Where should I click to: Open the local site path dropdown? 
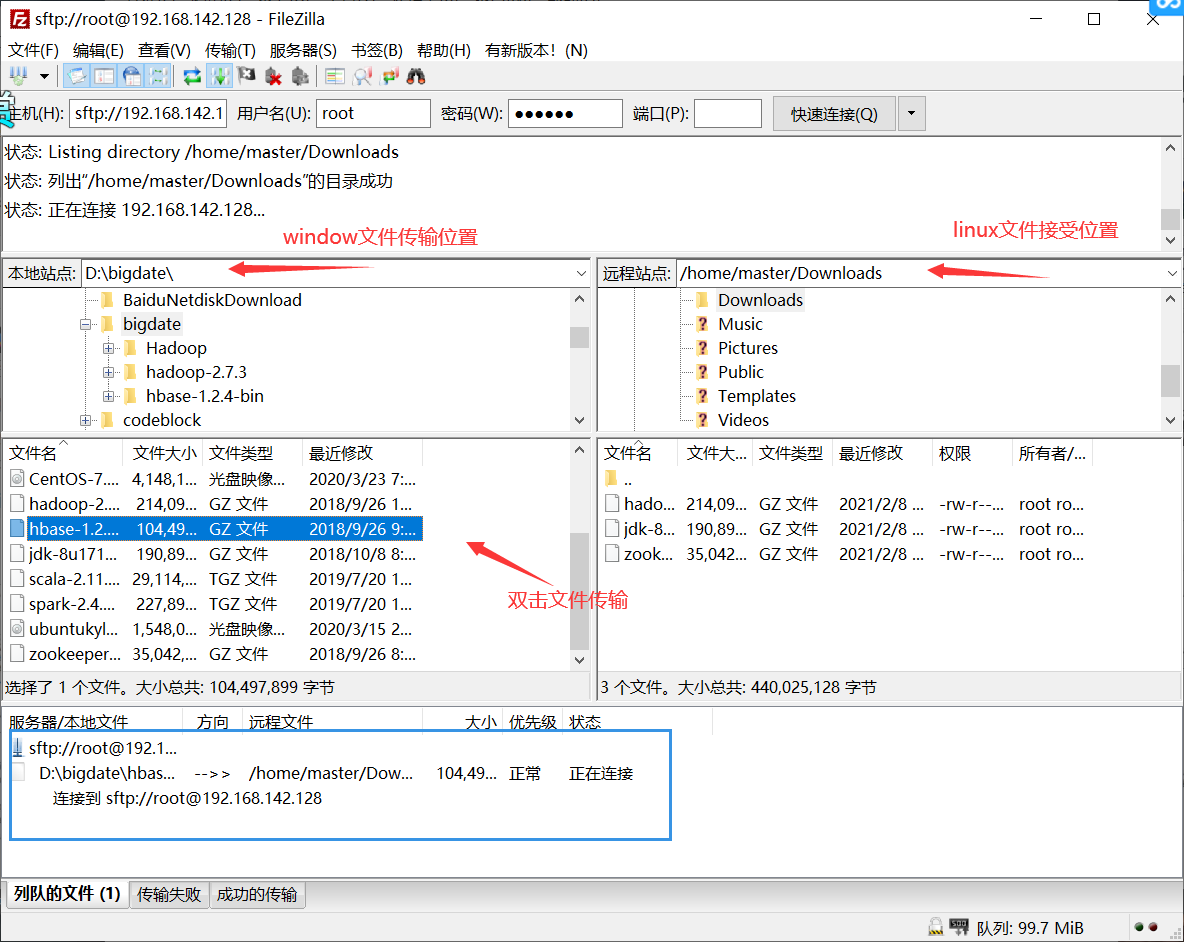(581, 273)
